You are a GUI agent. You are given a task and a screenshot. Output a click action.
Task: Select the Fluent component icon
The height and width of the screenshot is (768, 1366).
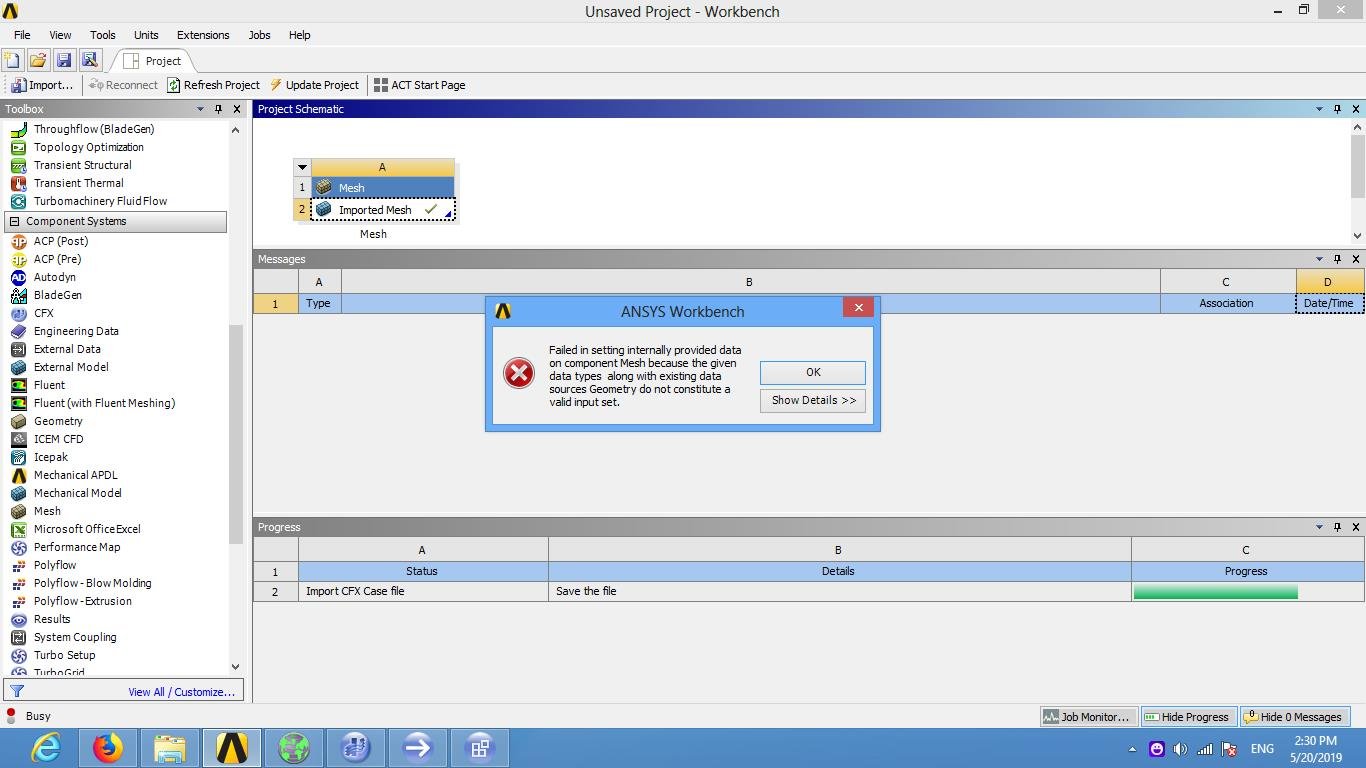(x=18, y=385)
